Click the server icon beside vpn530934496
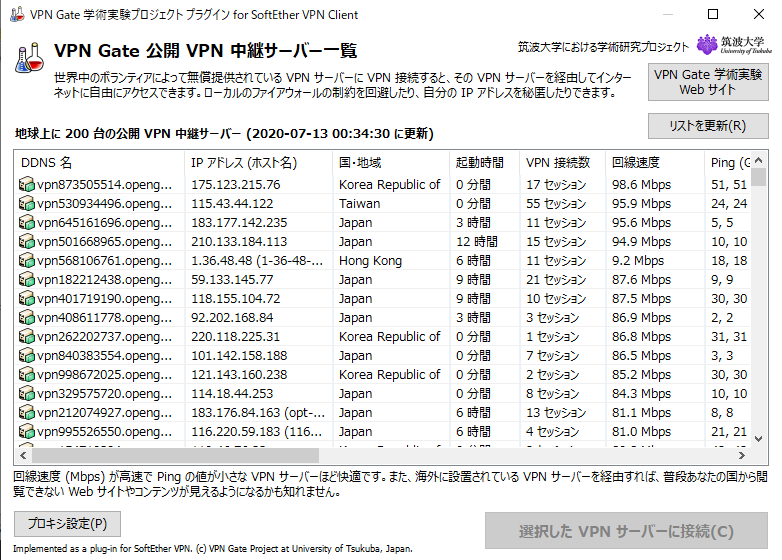This screenshot has height=560, width=782. pos(27,204)
